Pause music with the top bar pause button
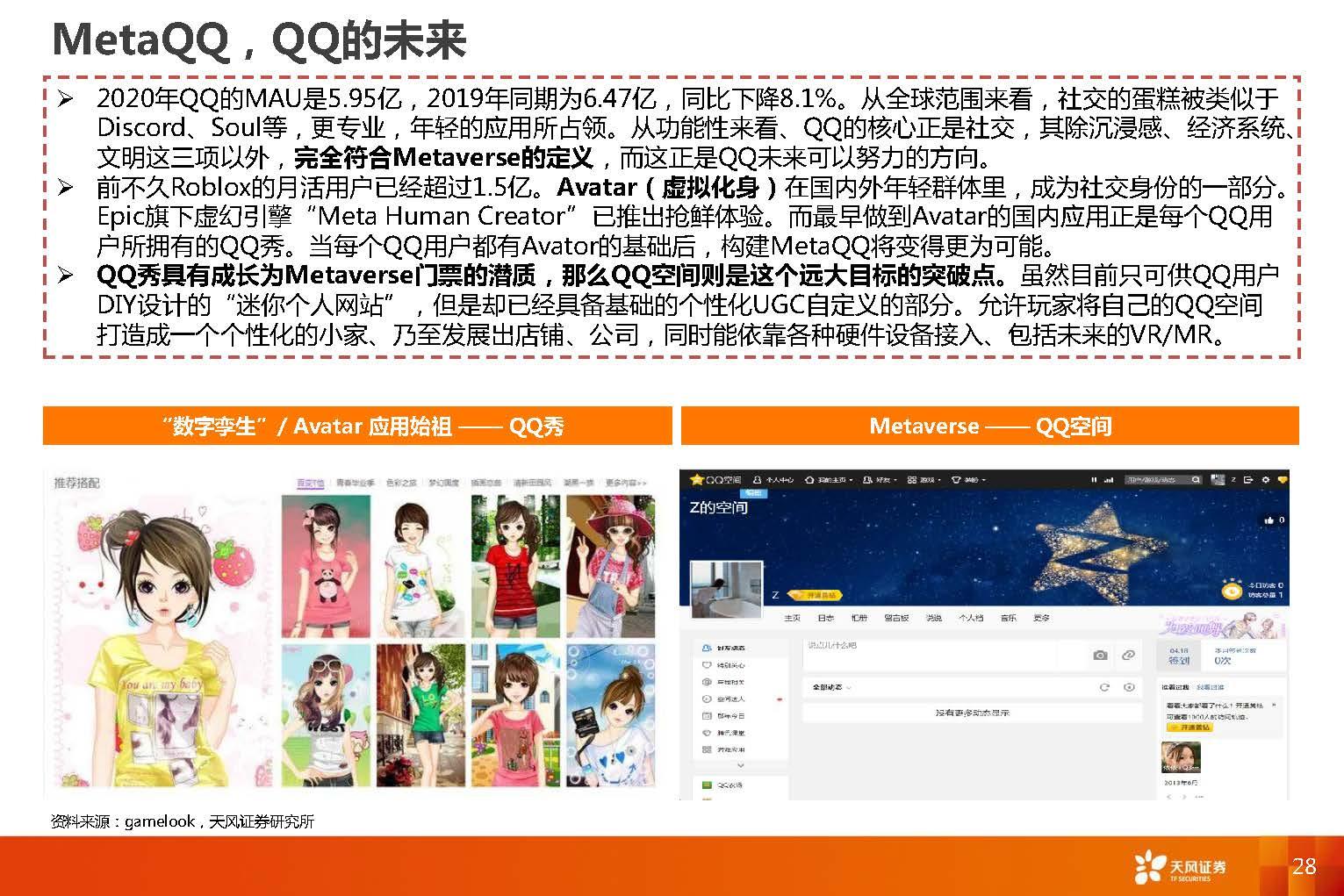1344x896 pixels. (1094, 480)
